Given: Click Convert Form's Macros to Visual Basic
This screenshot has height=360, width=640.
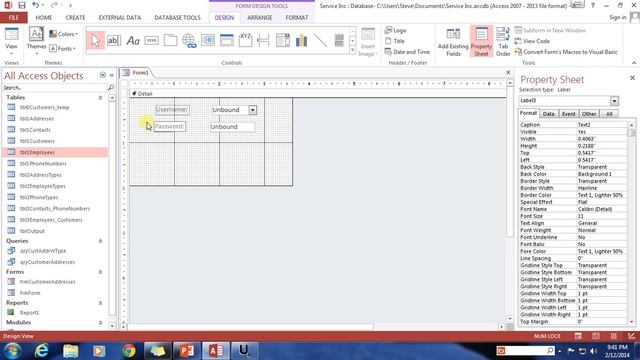Looking at the screenshot, I should (x=566, y=52).
